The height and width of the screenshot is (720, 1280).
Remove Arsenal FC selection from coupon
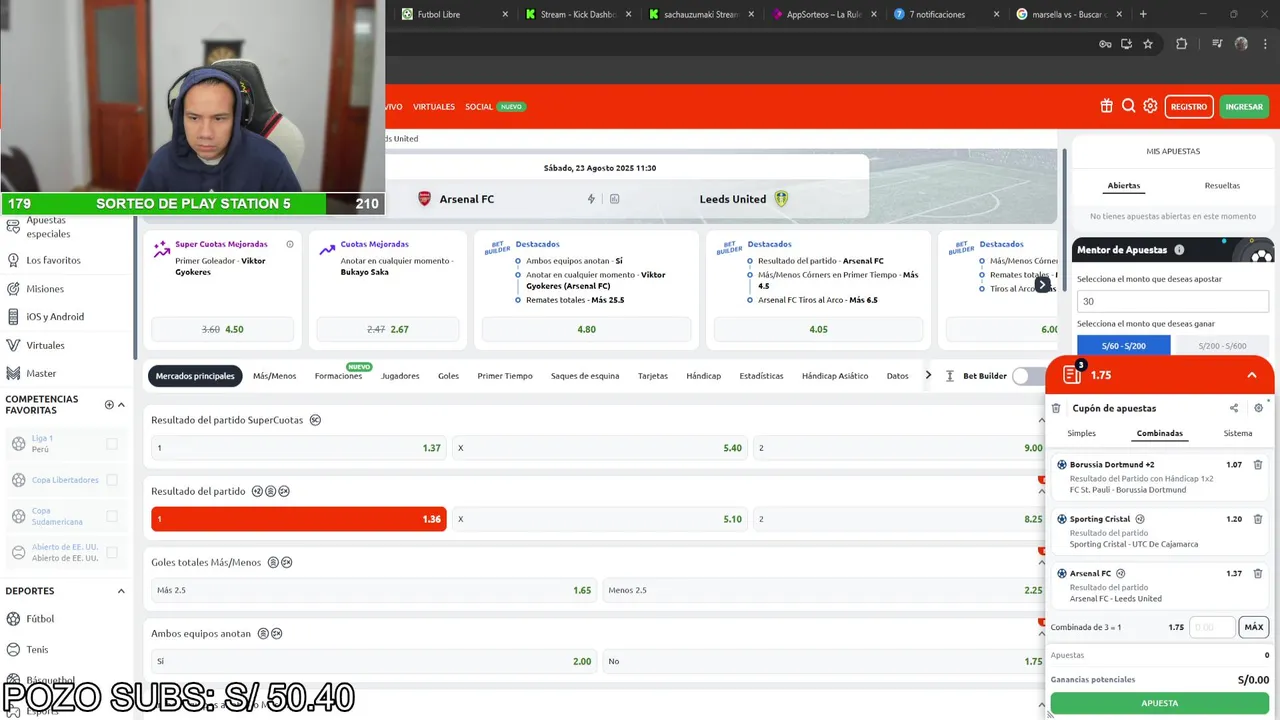(x=1258, y=574)
